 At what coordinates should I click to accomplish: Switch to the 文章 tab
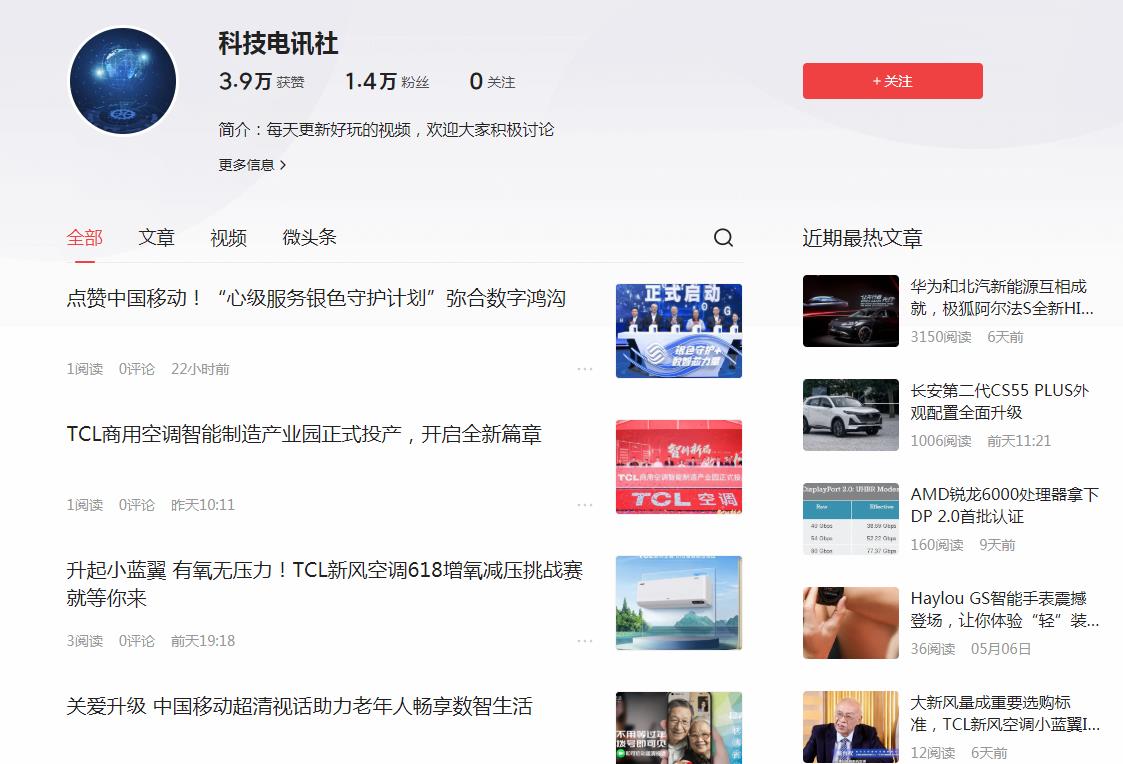pos(156,237)
